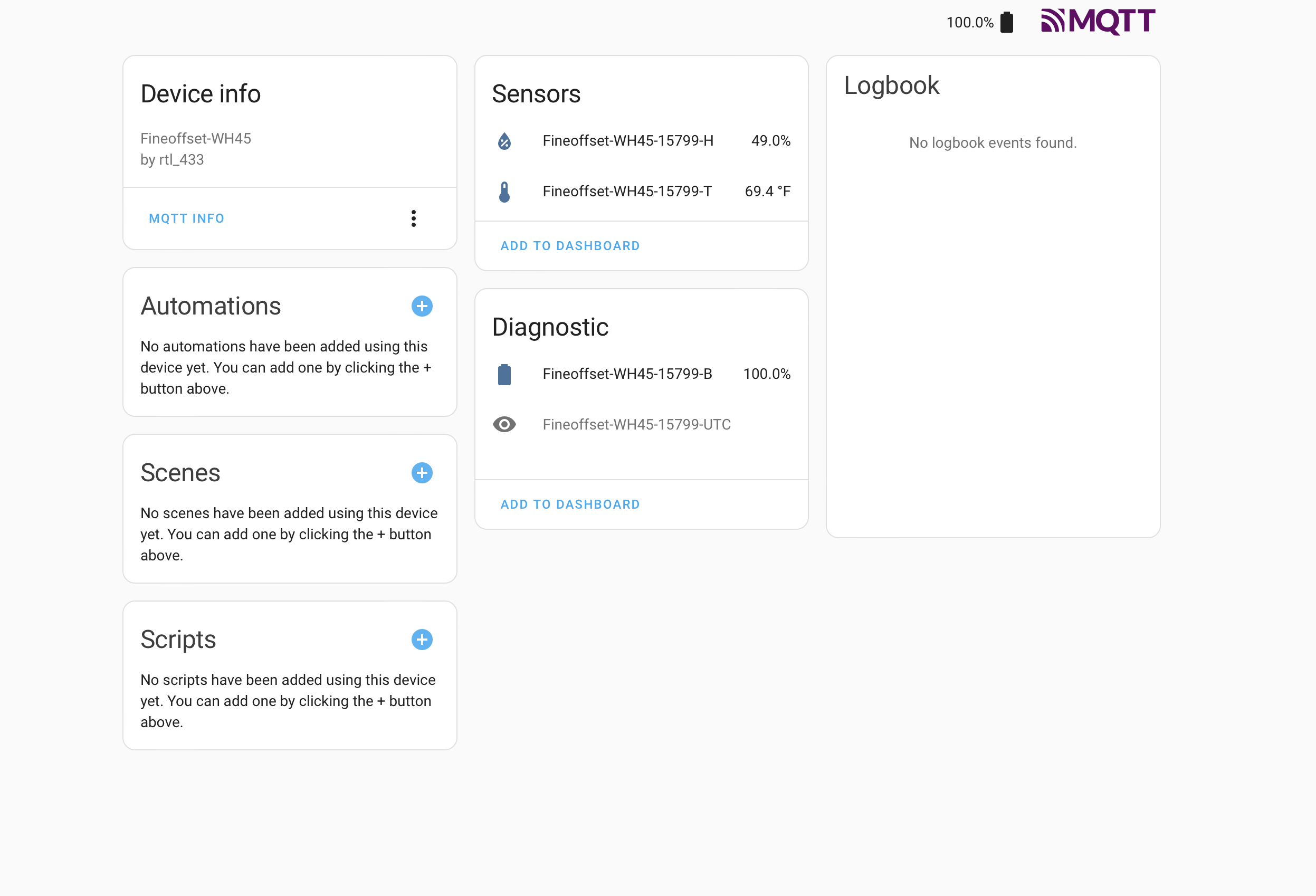The width and height of the screenshot is (1316, 896).
Task: Click the humidity sensor icon for WH45-15799-H
Action: [504, 140]
